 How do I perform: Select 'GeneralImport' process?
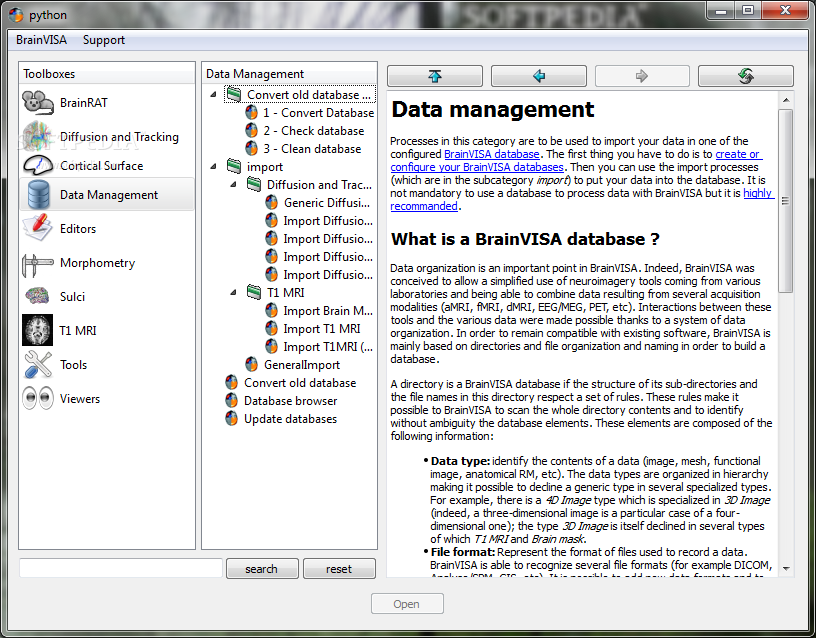302,365
